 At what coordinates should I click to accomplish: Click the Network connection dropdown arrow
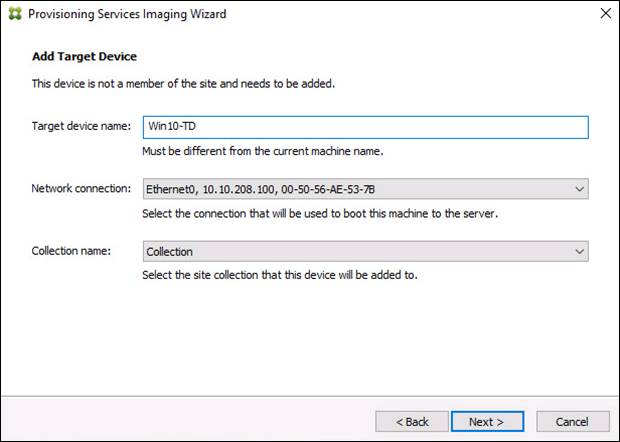(x=579, y=189)
